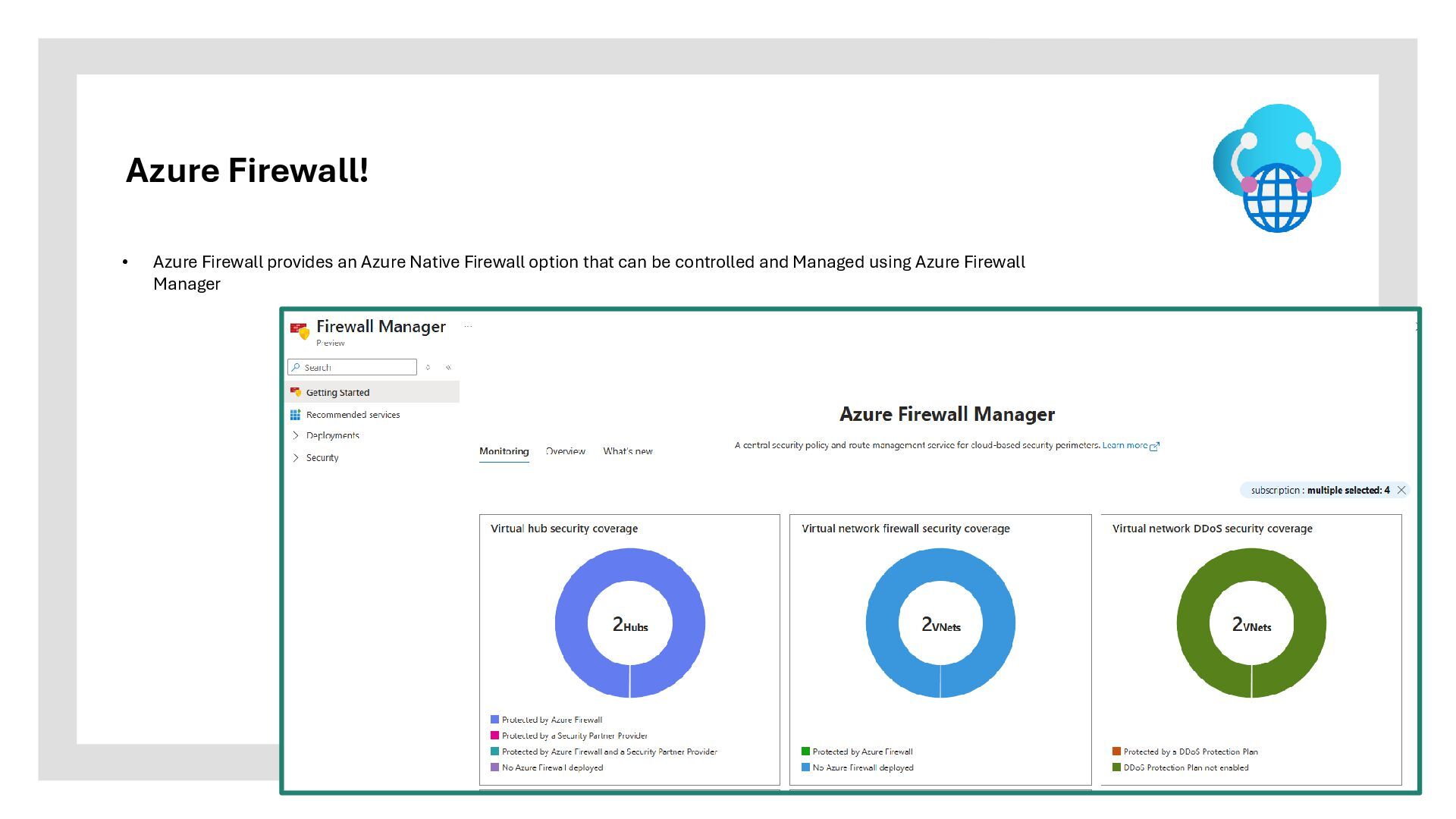Click the Virtual hub coverage donut chart
This screenshot has height=819, width=1456.
630,623
